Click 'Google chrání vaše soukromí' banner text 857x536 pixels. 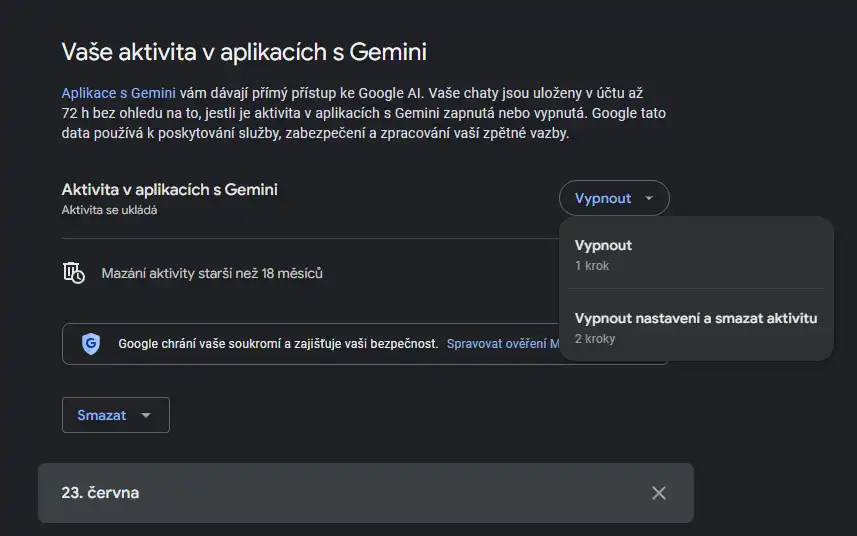(x=278, y=344)
